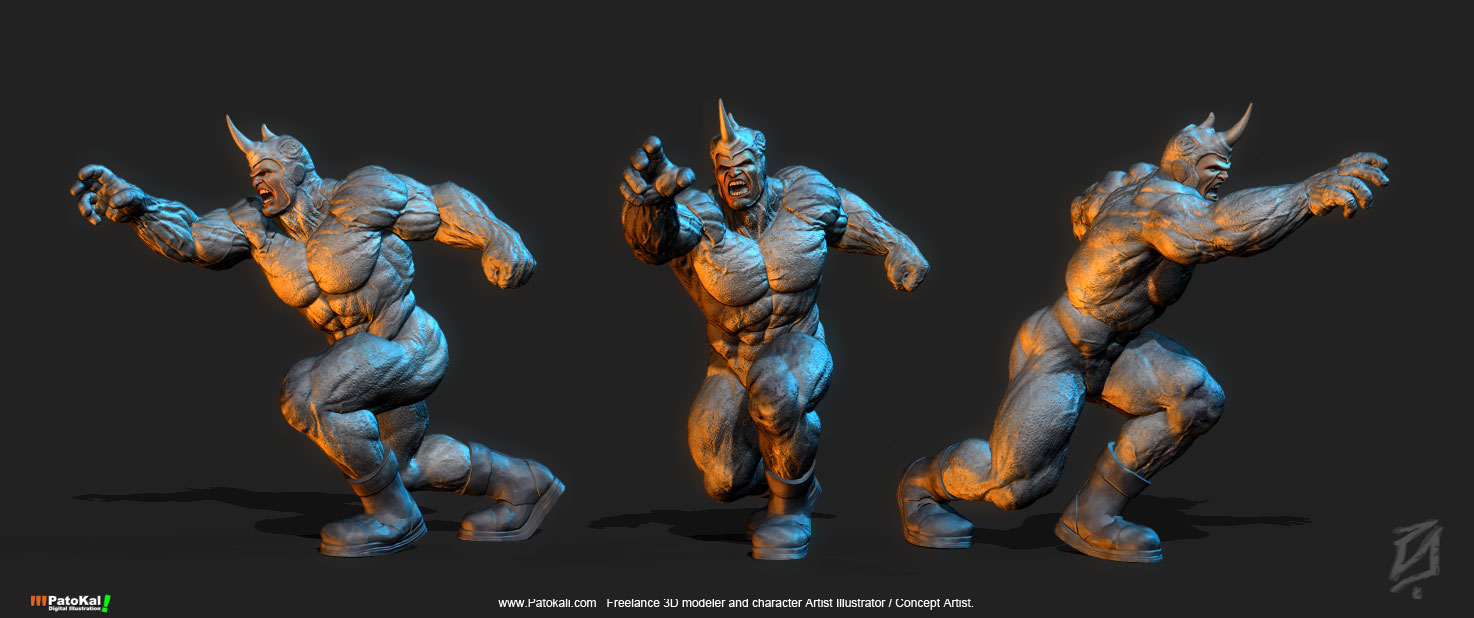Select the center front-facing rhino character render
This screenshot has height=618, width=1474.
pyautogui.click(x=774, y=329)
